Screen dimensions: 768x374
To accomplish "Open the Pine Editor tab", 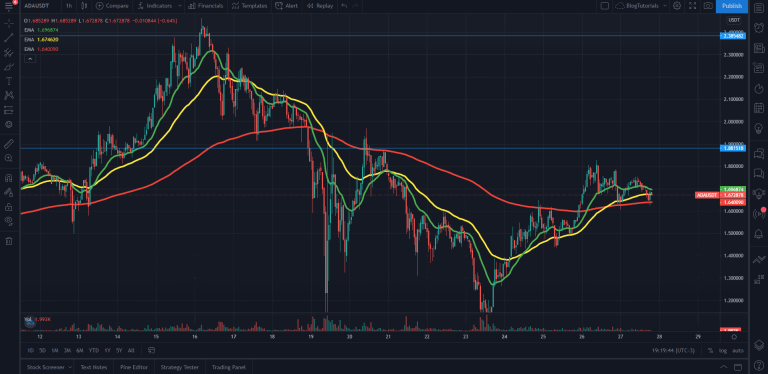I will (134, 367).
